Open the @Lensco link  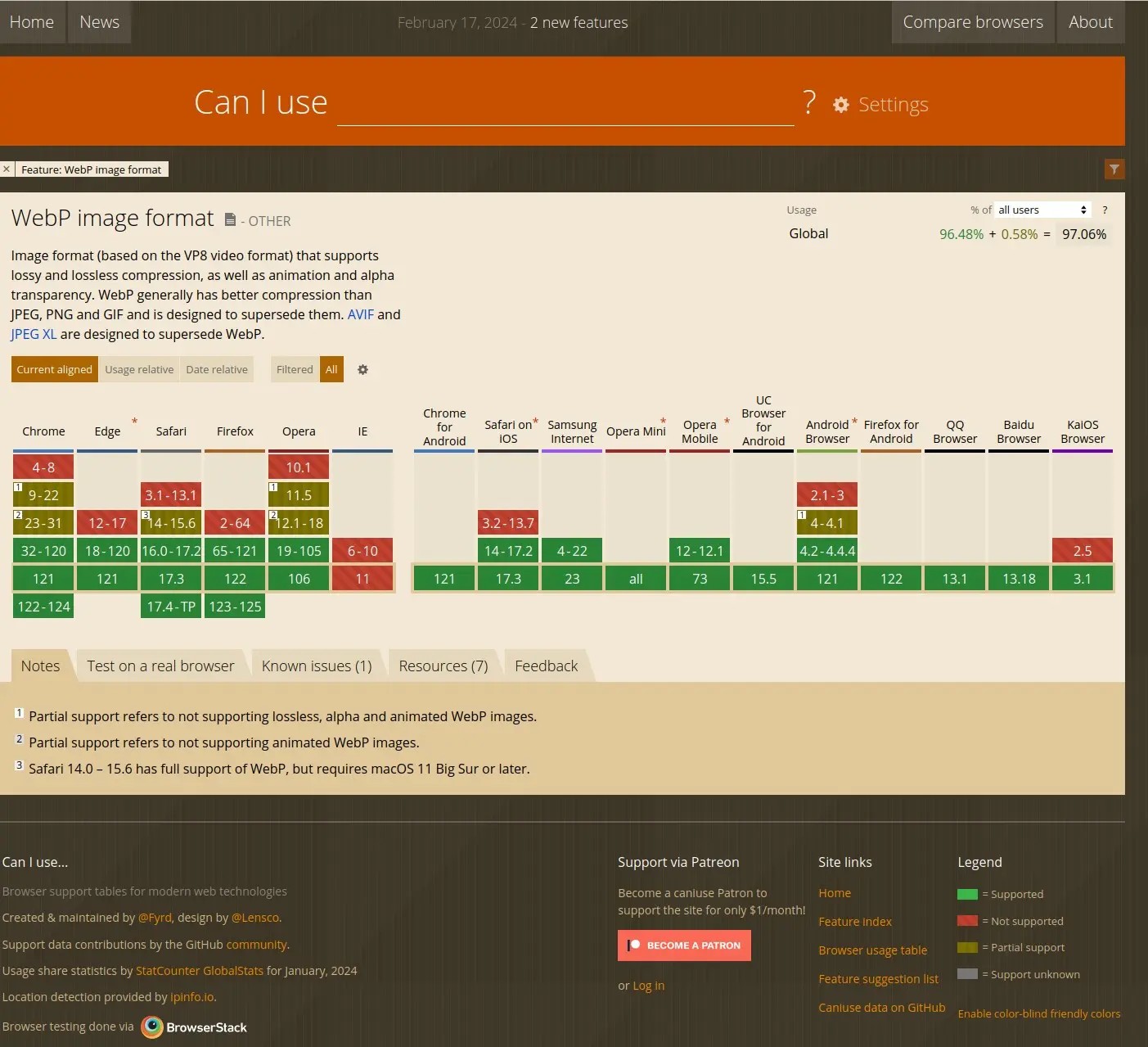click(x=255, y=918)
